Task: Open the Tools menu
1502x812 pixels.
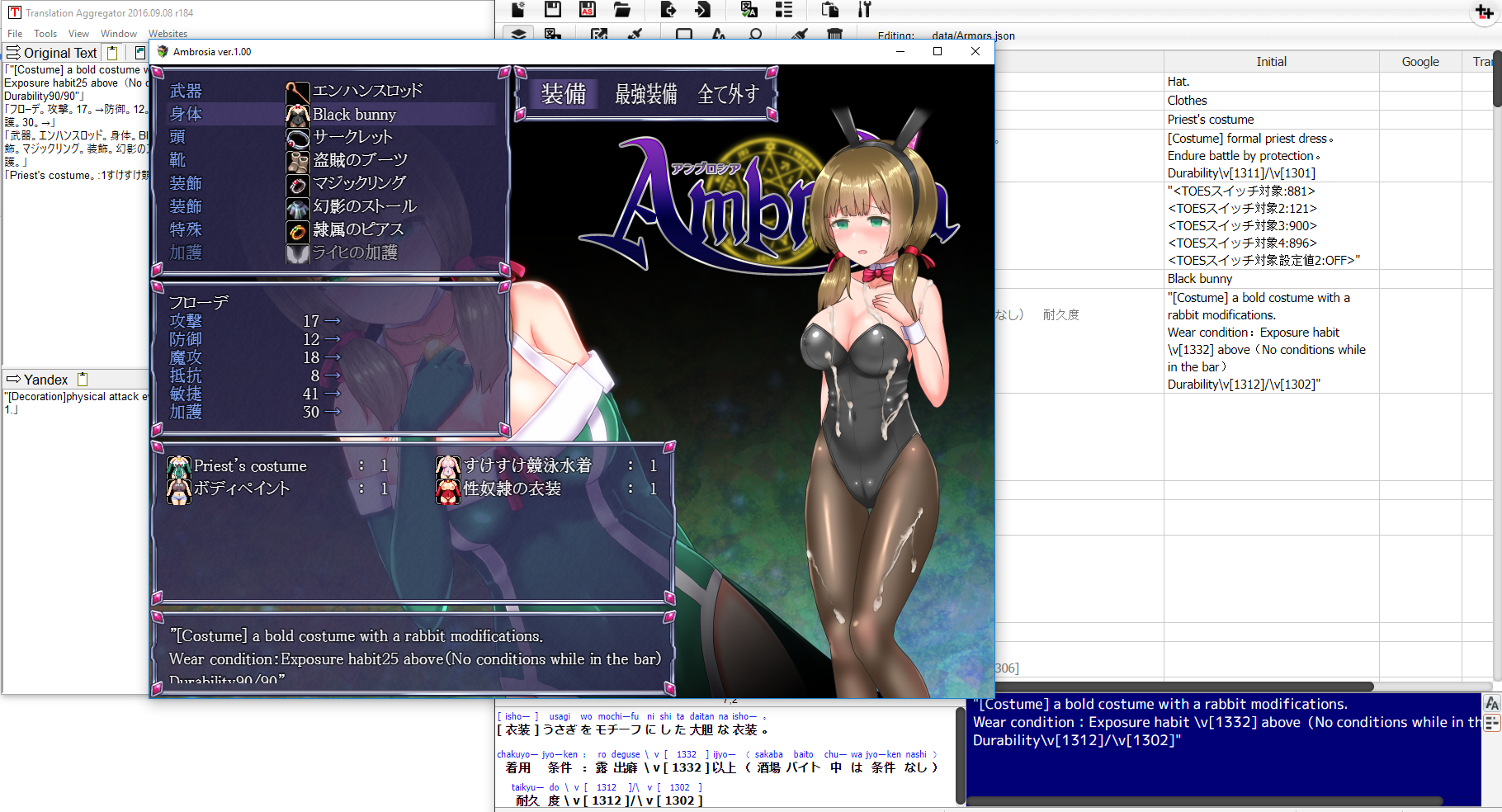Action: click(x=45, y=34)
